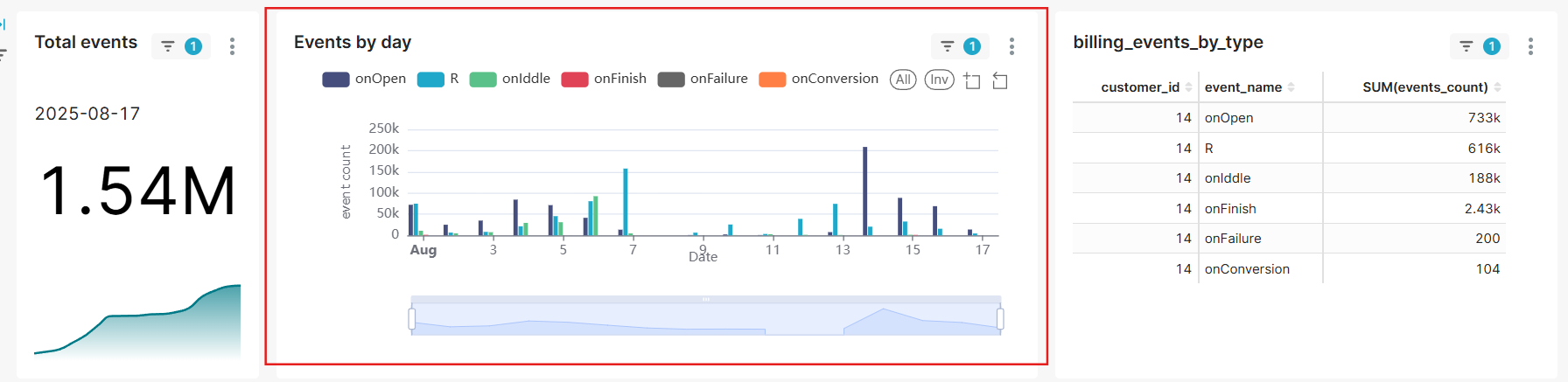
Task: Click the Total events sparkline area chart
Action: (x=137, y=322)
